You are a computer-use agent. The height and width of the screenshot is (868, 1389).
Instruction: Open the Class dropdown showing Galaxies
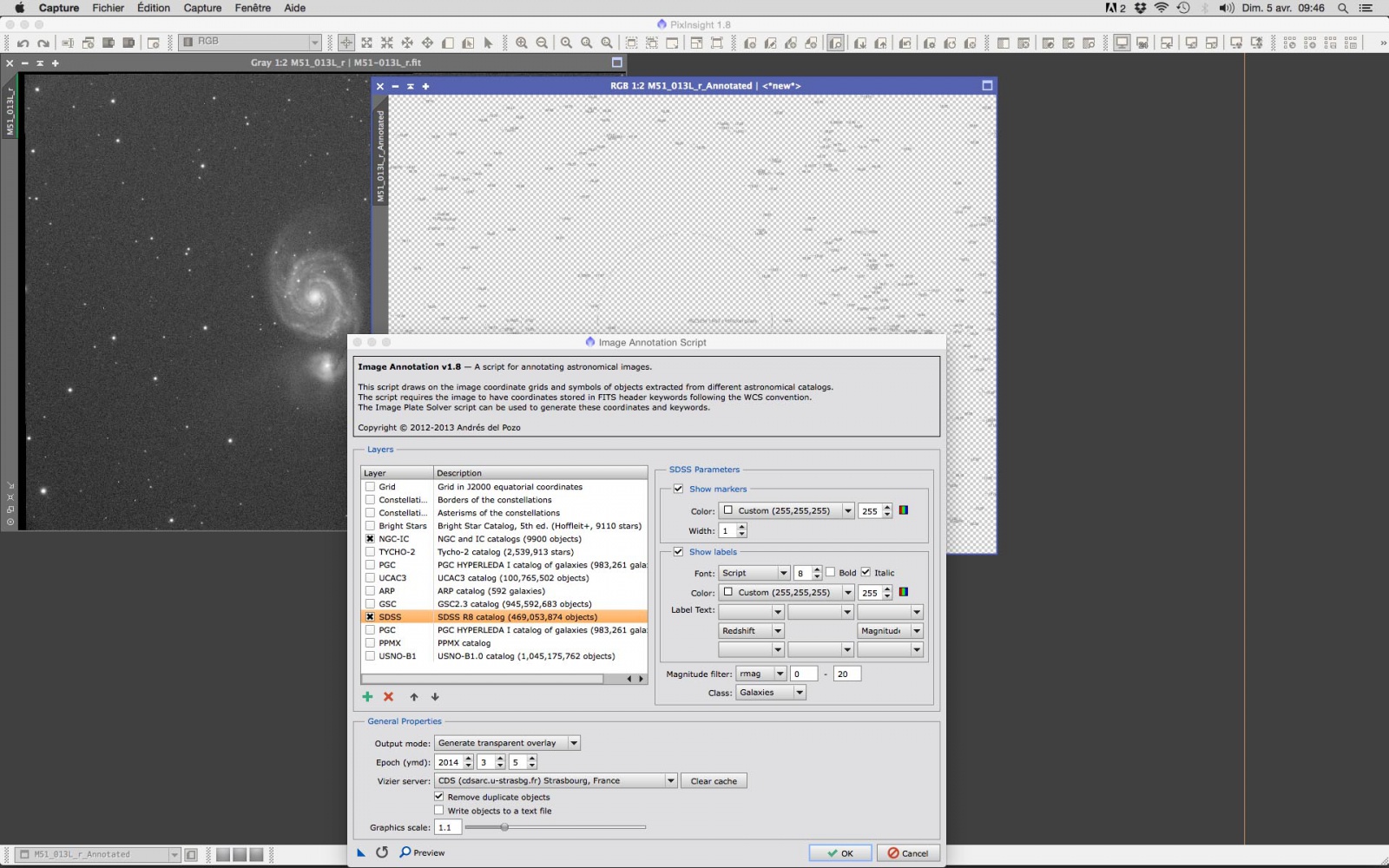(x=771, y=693)
